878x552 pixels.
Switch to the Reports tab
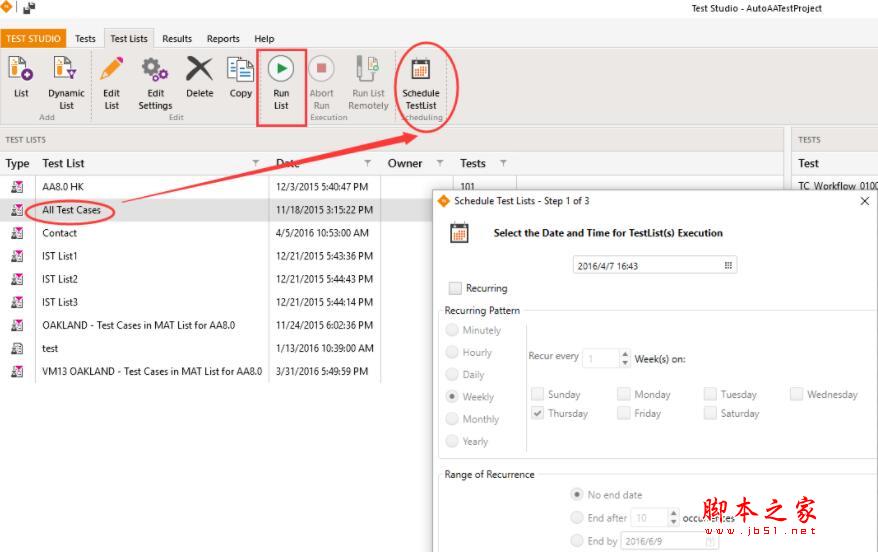click(223, 39)
